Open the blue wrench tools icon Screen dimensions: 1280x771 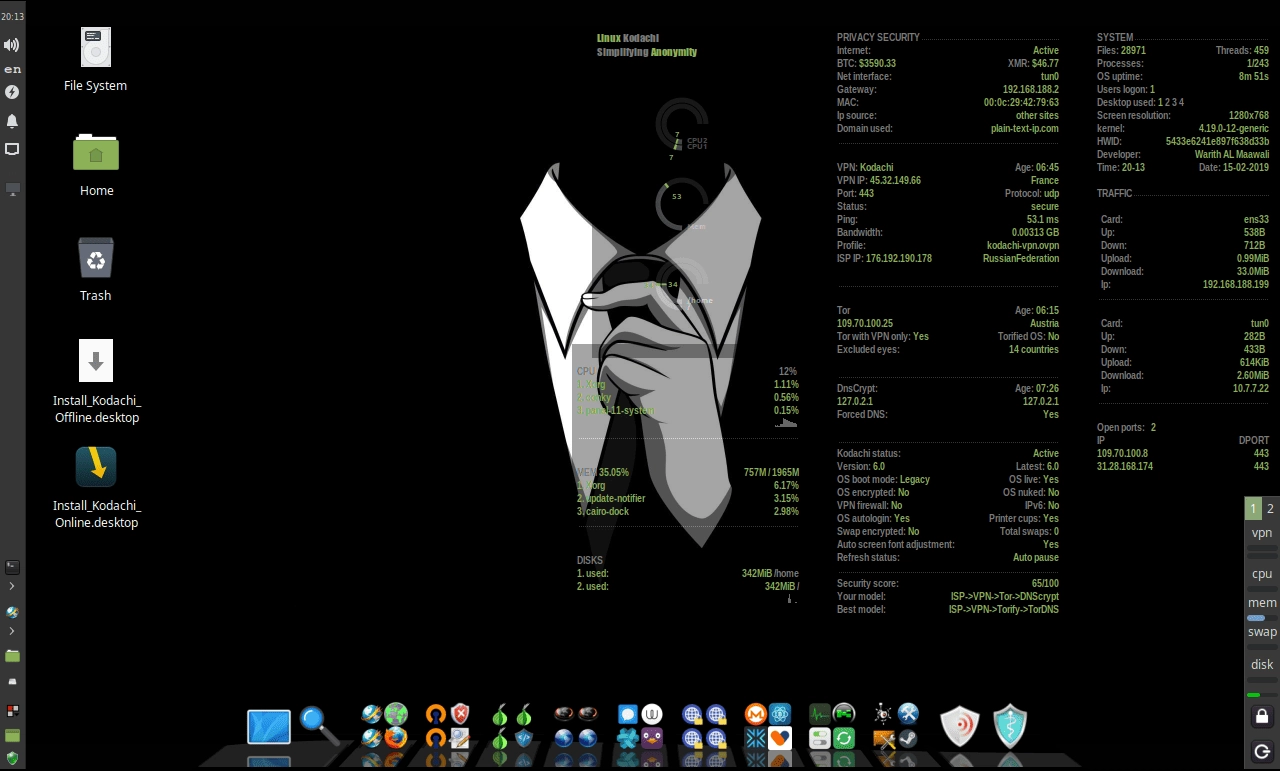[909, 714]
